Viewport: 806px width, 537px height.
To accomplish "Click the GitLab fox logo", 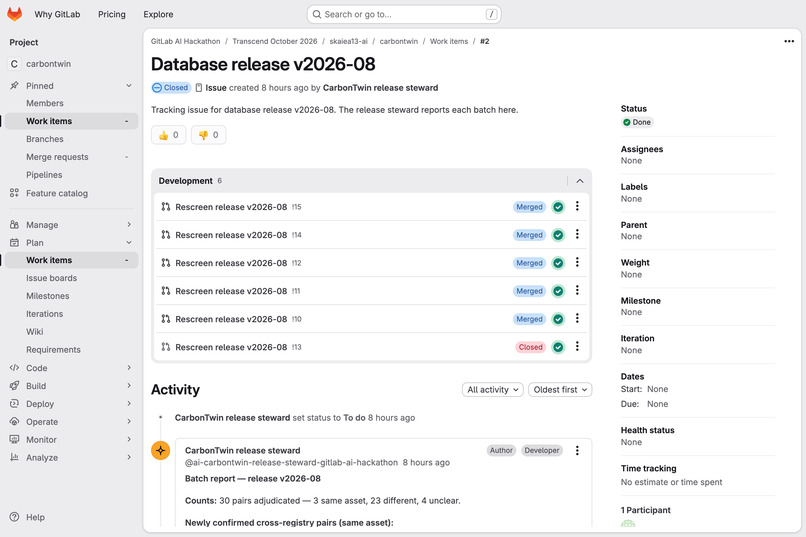I will click(x=14, y=14).
